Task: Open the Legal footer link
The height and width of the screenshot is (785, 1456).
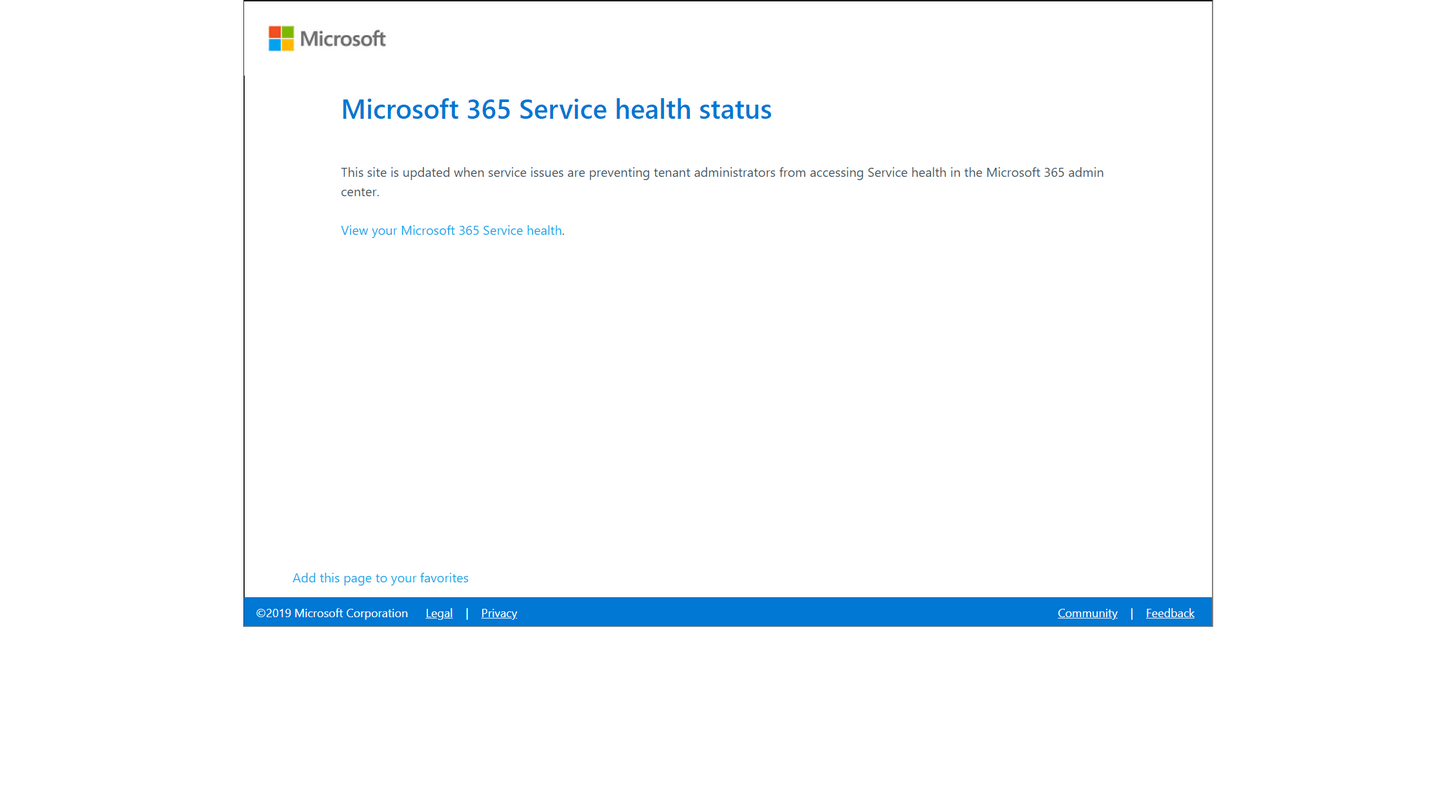Action: pos(439,613)
